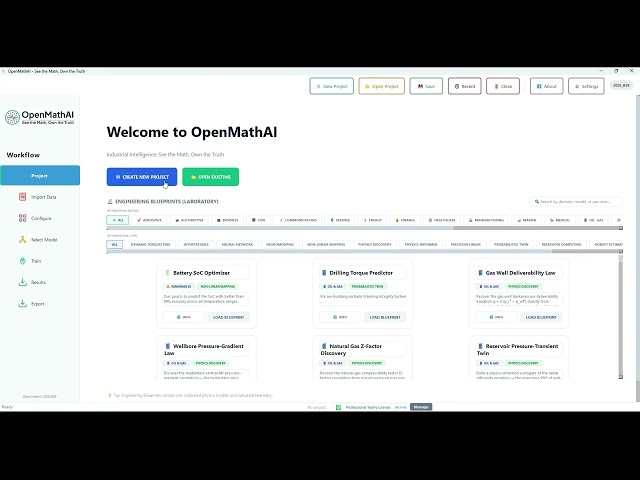Image resolution: width=640 pixels, height=480 pixels.
Task: Click the Wellbore Pressure-Gradient Law card title
Action: coord(204,349)
